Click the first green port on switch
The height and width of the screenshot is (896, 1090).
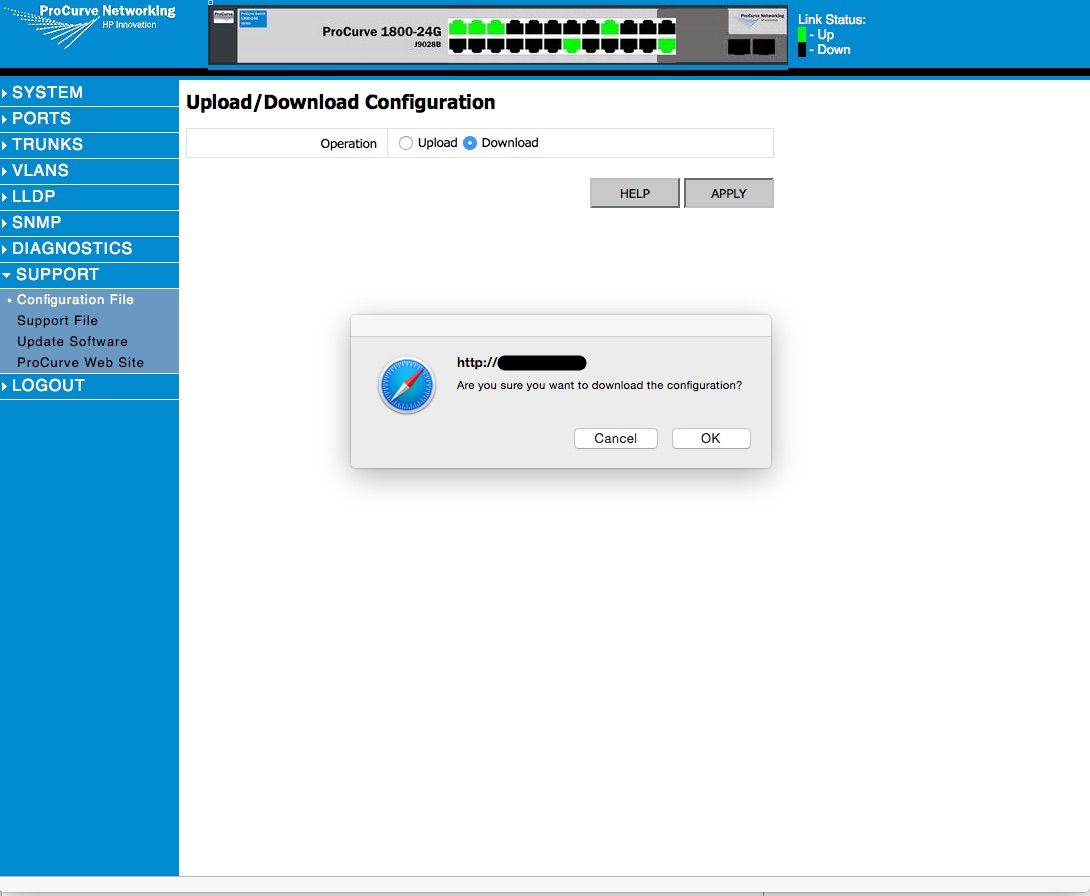457,28
